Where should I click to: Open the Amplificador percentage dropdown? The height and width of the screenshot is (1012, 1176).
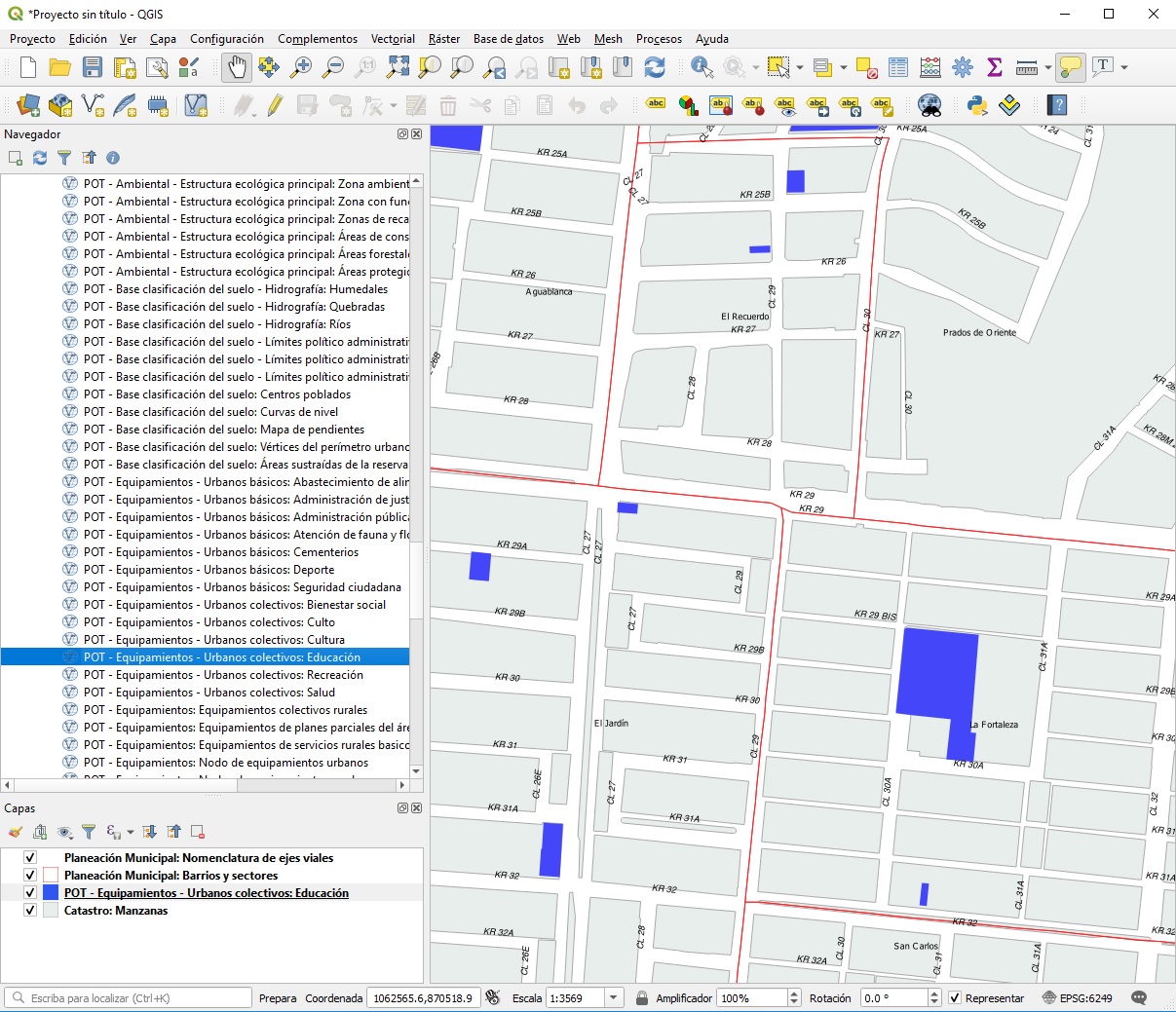(792, 997)
